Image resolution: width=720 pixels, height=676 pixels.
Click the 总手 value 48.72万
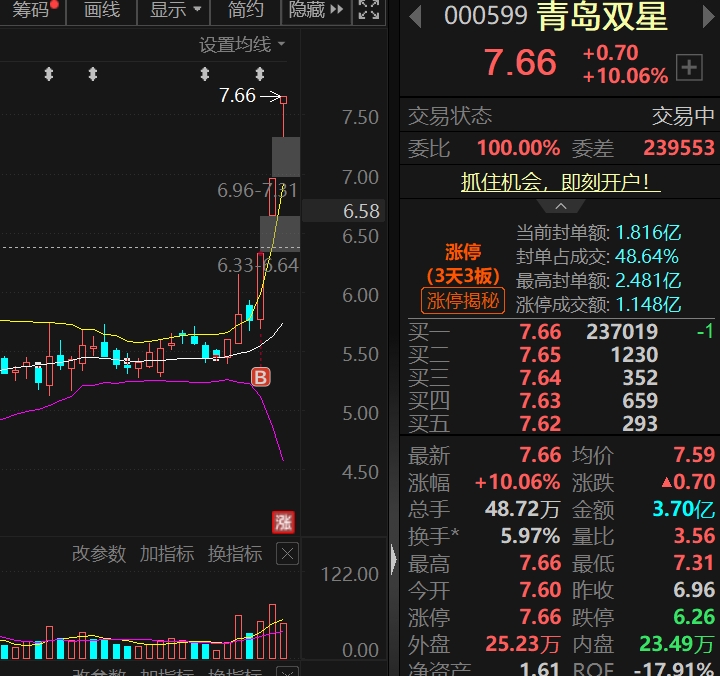click(x=523, y=509)
